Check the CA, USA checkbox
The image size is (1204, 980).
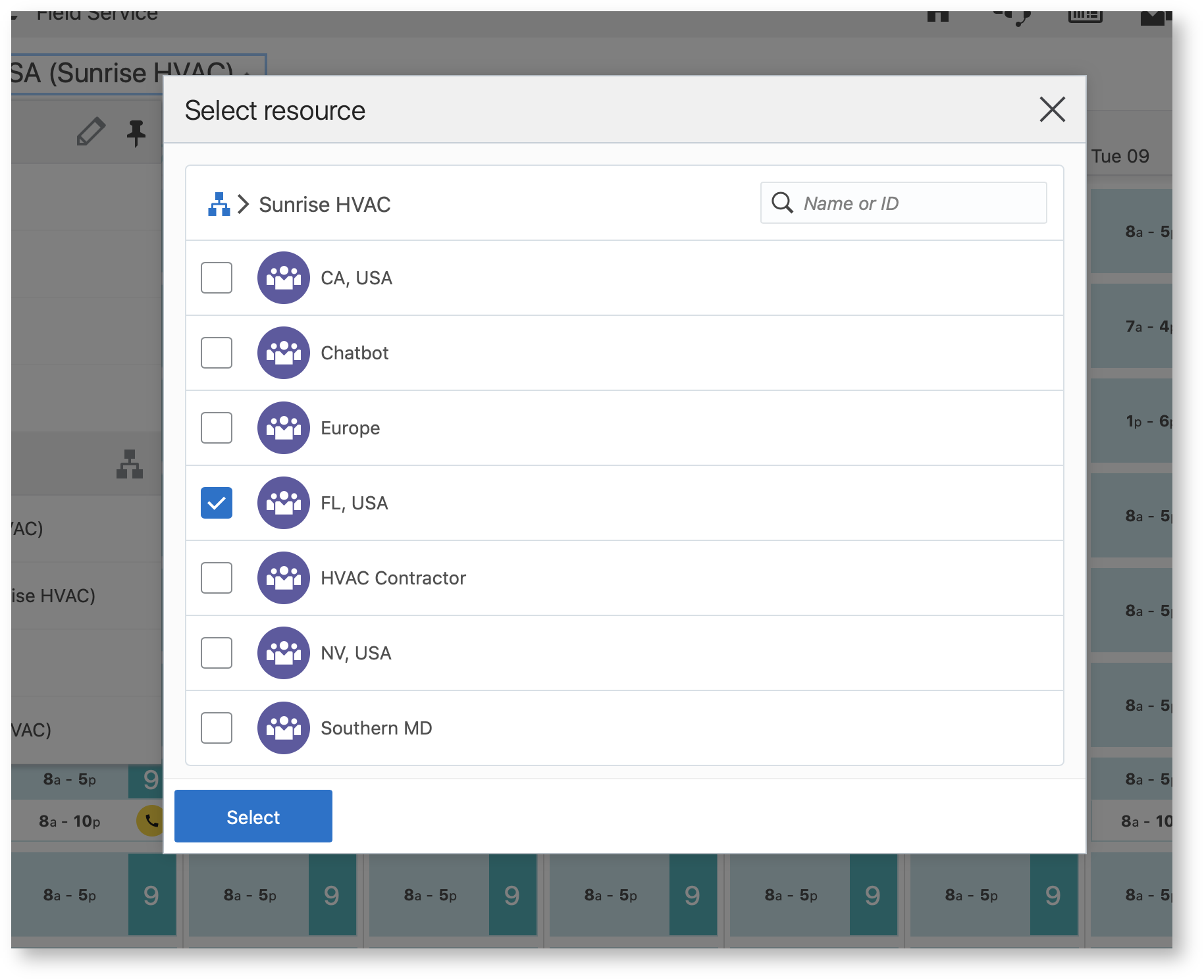click(x=217, y=278)
